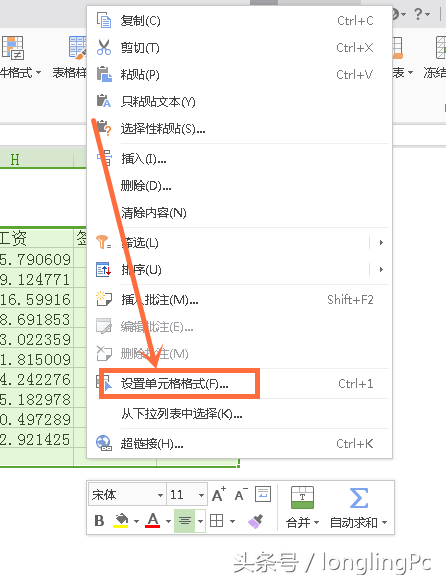
Task: Select 设置单元格格式(F)... menu item
Action: (x=239, y=384)
